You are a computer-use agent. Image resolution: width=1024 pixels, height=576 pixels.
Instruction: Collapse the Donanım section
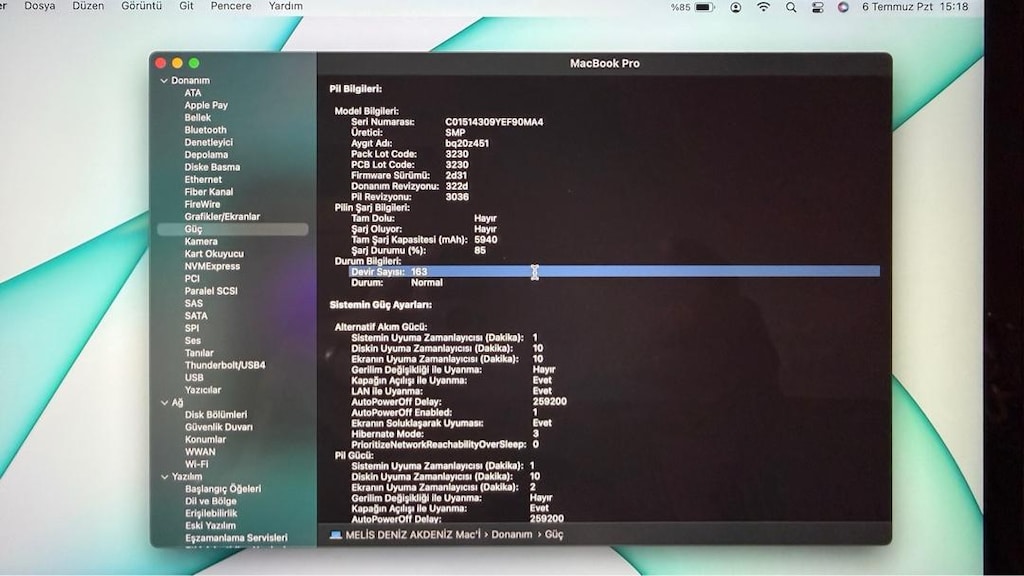[164, 80]
